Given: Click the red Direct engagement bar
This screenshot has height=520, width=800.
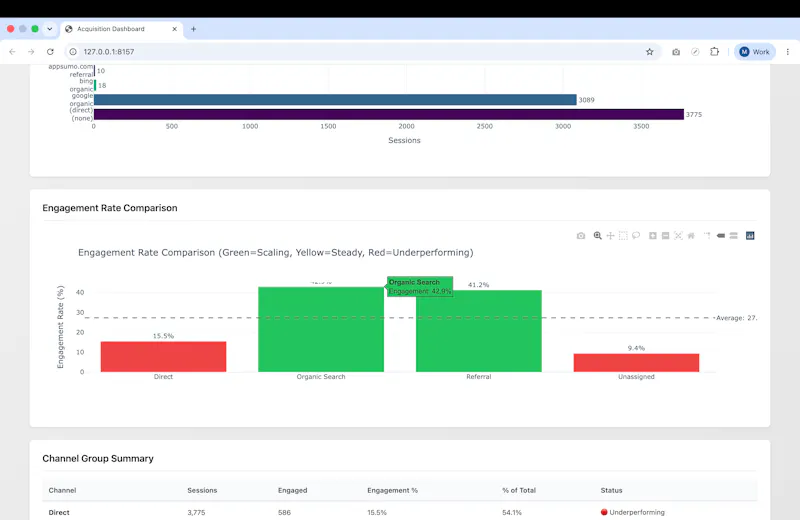Looking at the screenshot, I should (x=163, y=357).
